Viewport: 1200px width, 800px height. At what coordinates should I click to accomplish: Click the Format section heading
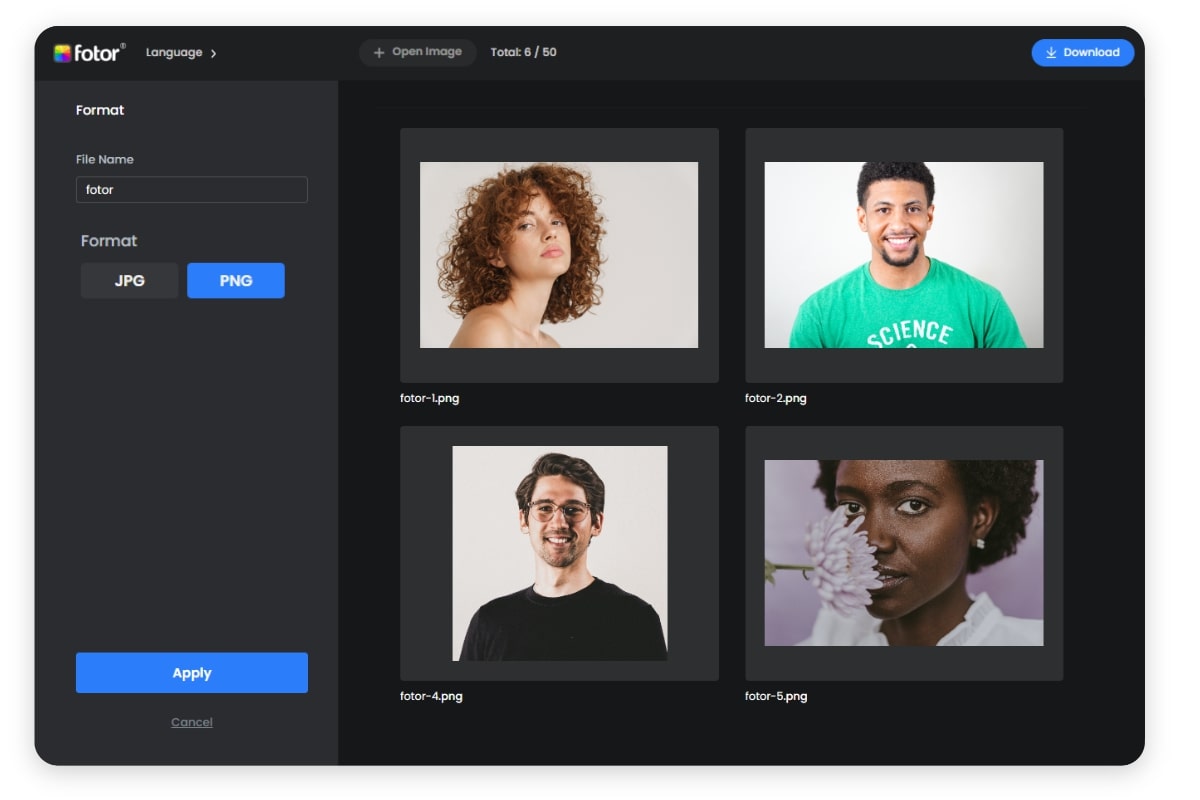coord(100,110)
